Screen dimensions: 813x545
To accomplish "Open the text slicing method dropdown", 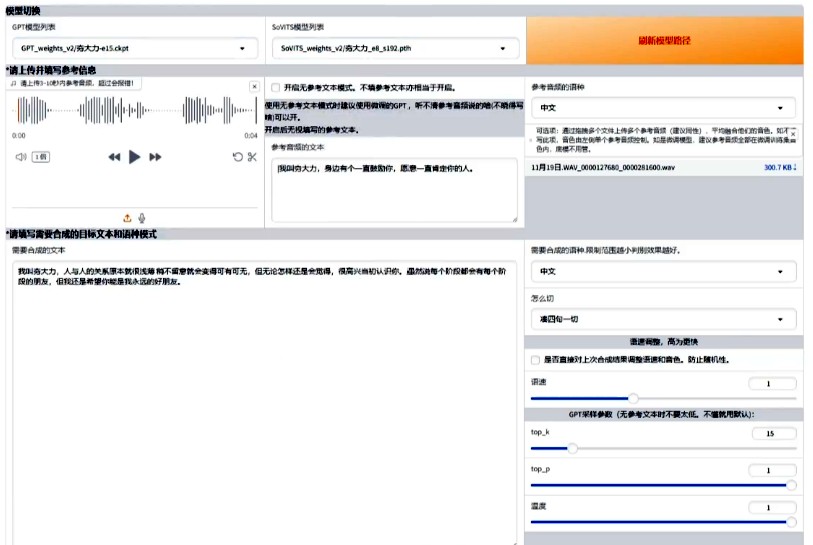I will click(x=662, y=320).
